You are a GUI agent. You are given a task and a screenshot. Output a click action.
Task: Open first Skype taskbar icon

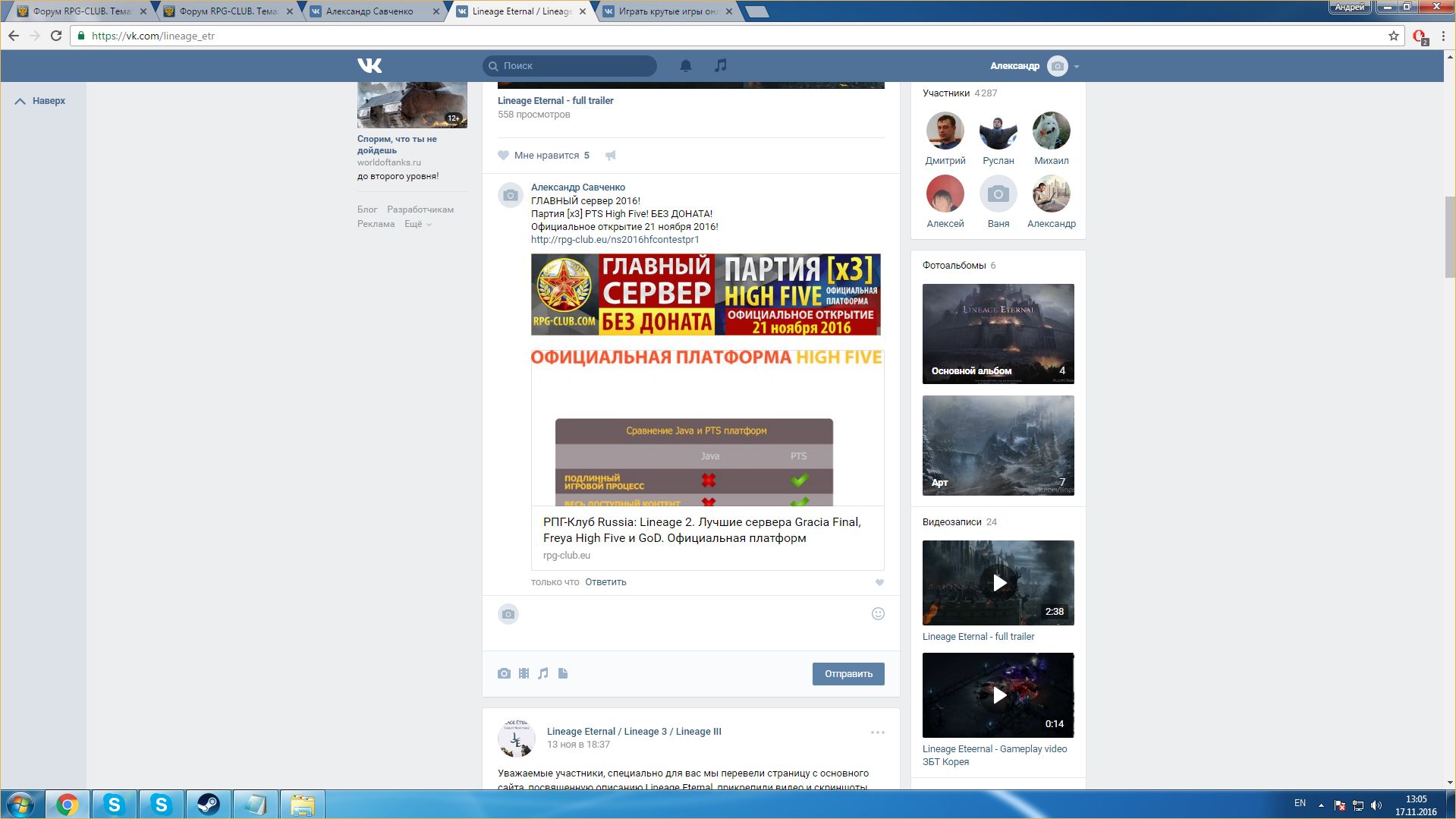(x=115, y=805)
